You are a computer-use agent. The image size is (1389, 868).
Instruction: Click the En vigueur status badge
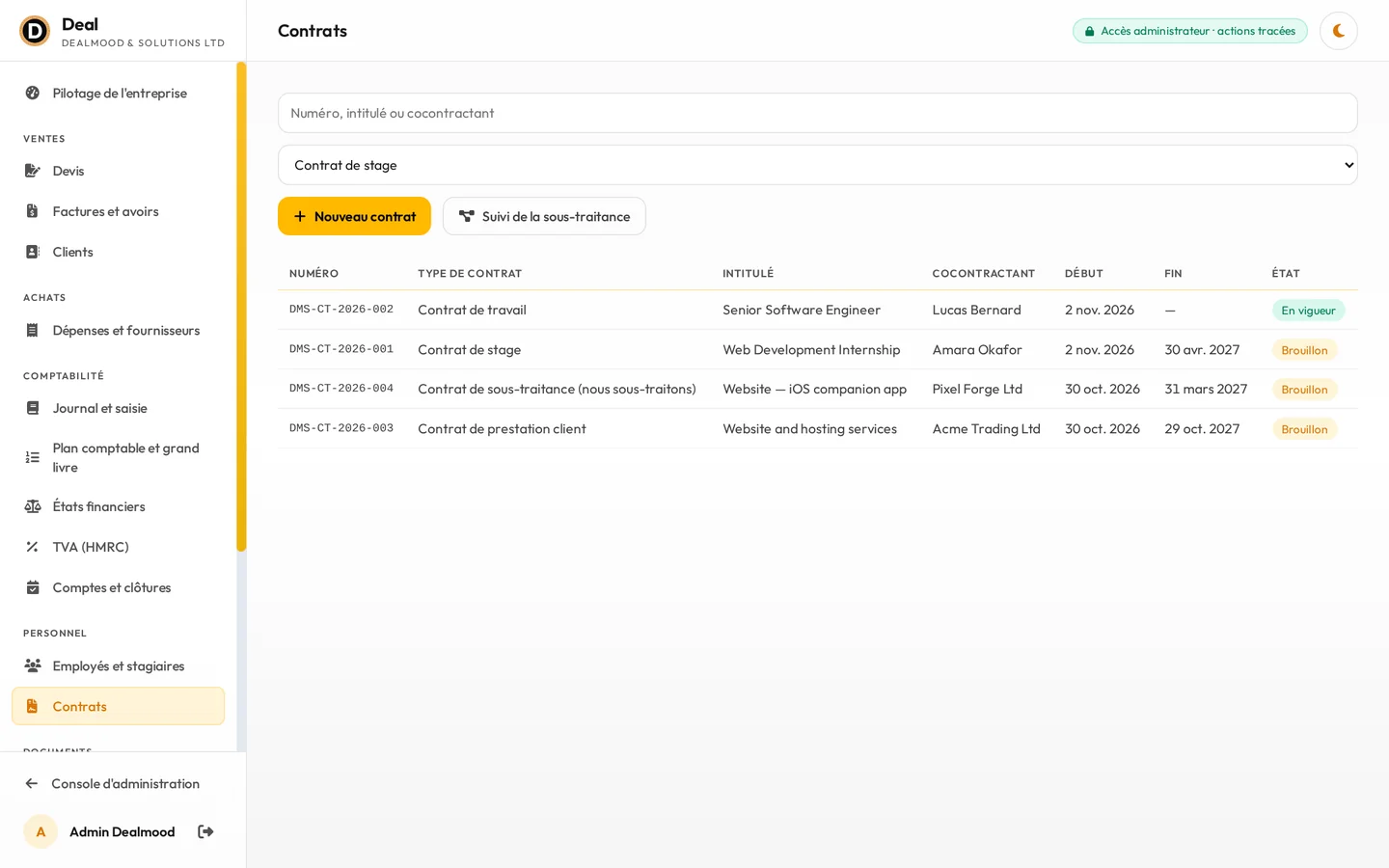(x=1308, y=311)
